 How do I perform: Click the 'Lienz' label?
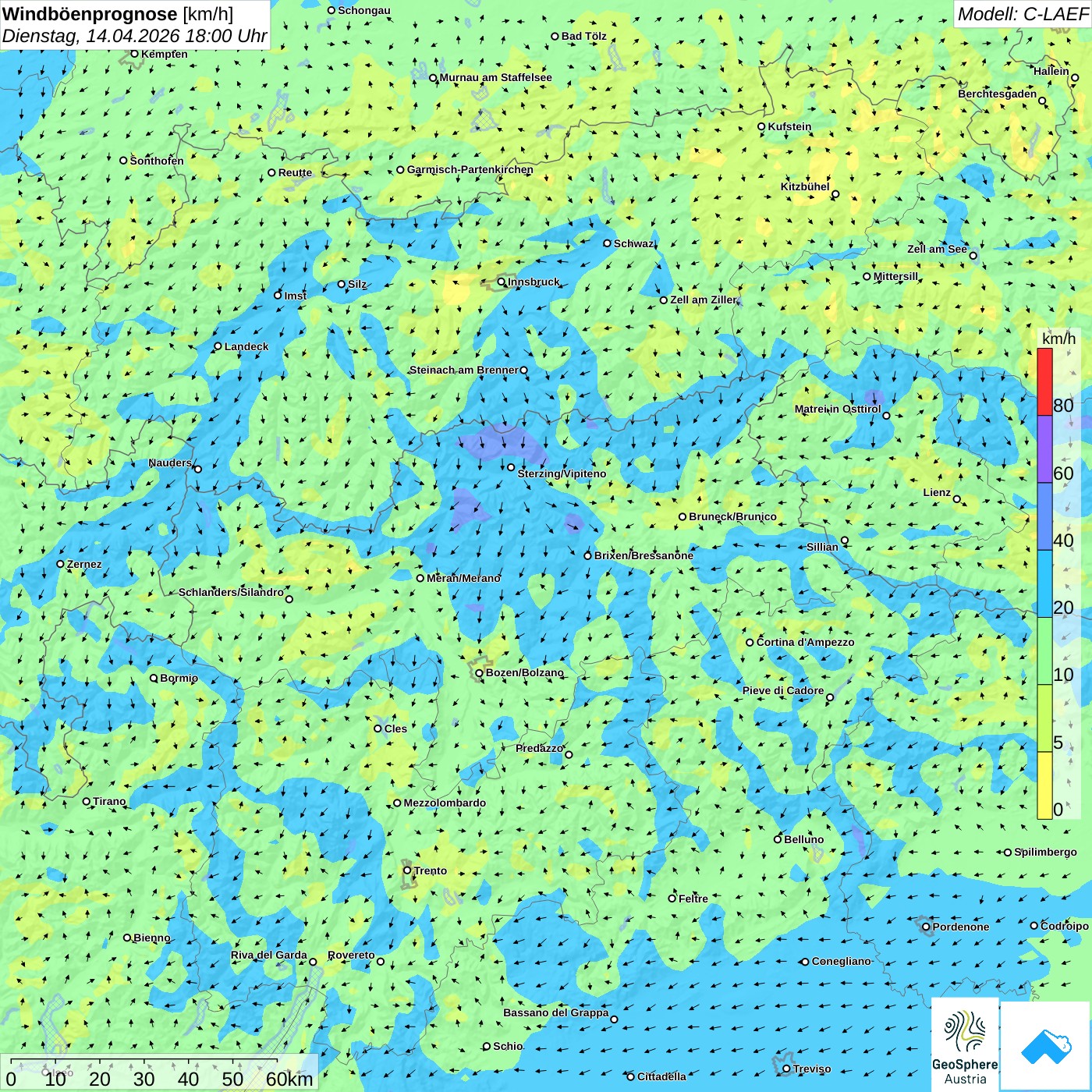937,492
